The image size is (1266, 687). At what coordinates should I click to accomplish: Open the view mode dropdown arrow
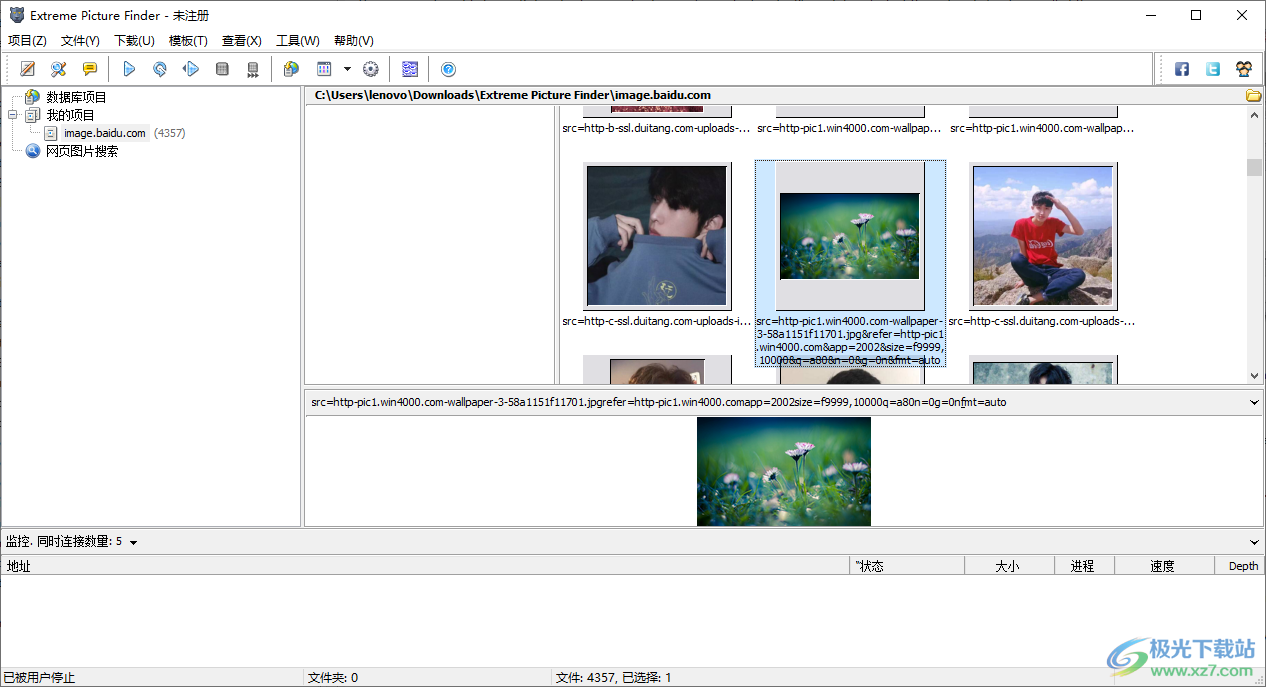[x=347, y=69]
